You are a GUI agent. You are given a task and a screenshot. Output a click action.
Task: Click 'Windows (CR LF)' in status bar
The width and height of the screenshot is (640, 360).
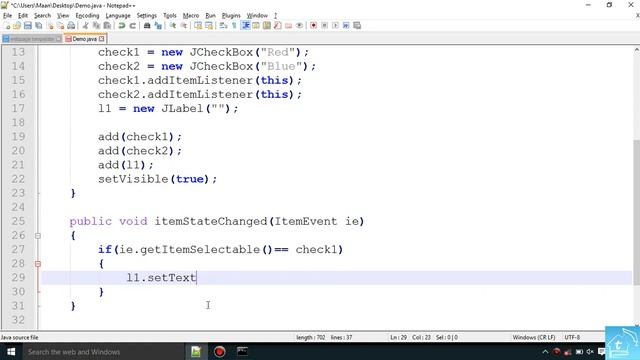point(534,338)
